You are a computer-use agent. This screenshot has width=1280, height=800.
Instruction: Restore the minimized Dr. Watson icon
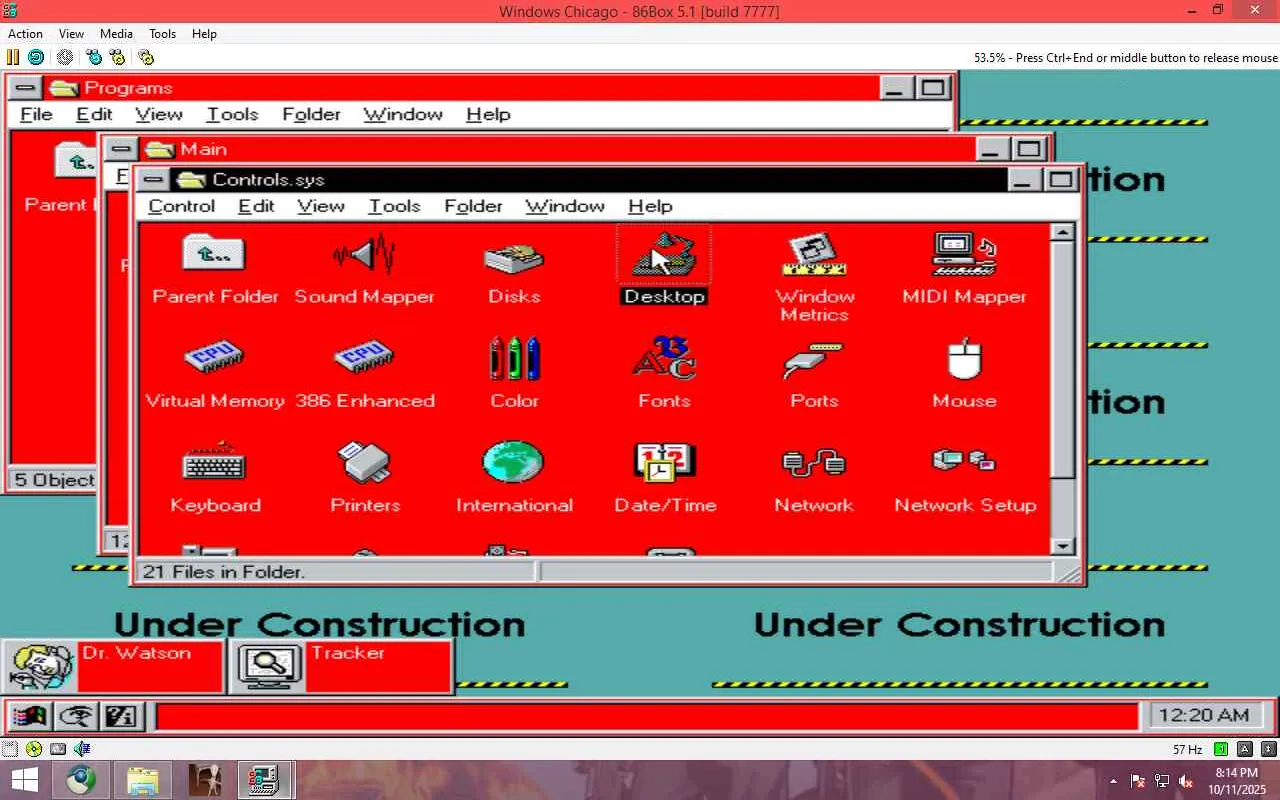(112, 666)
